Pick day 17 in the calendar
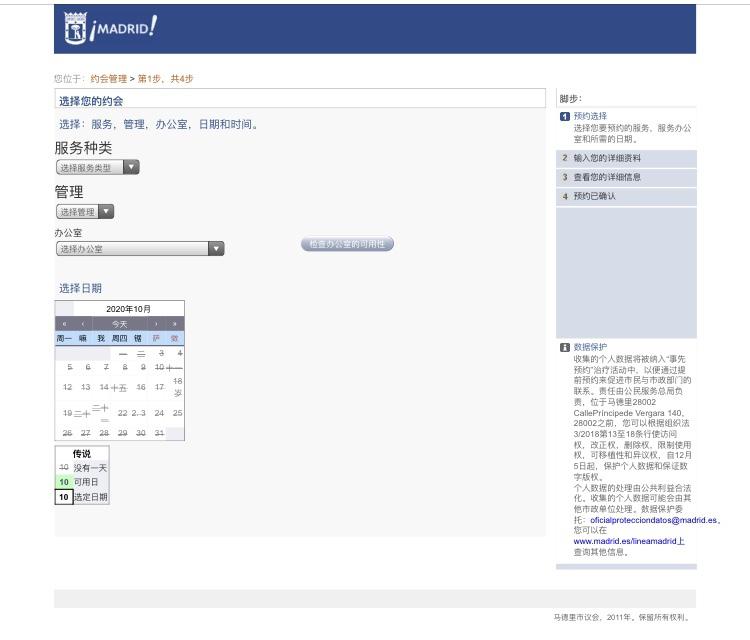The height and width of the screenshot is (640, 750). (159, 387)
